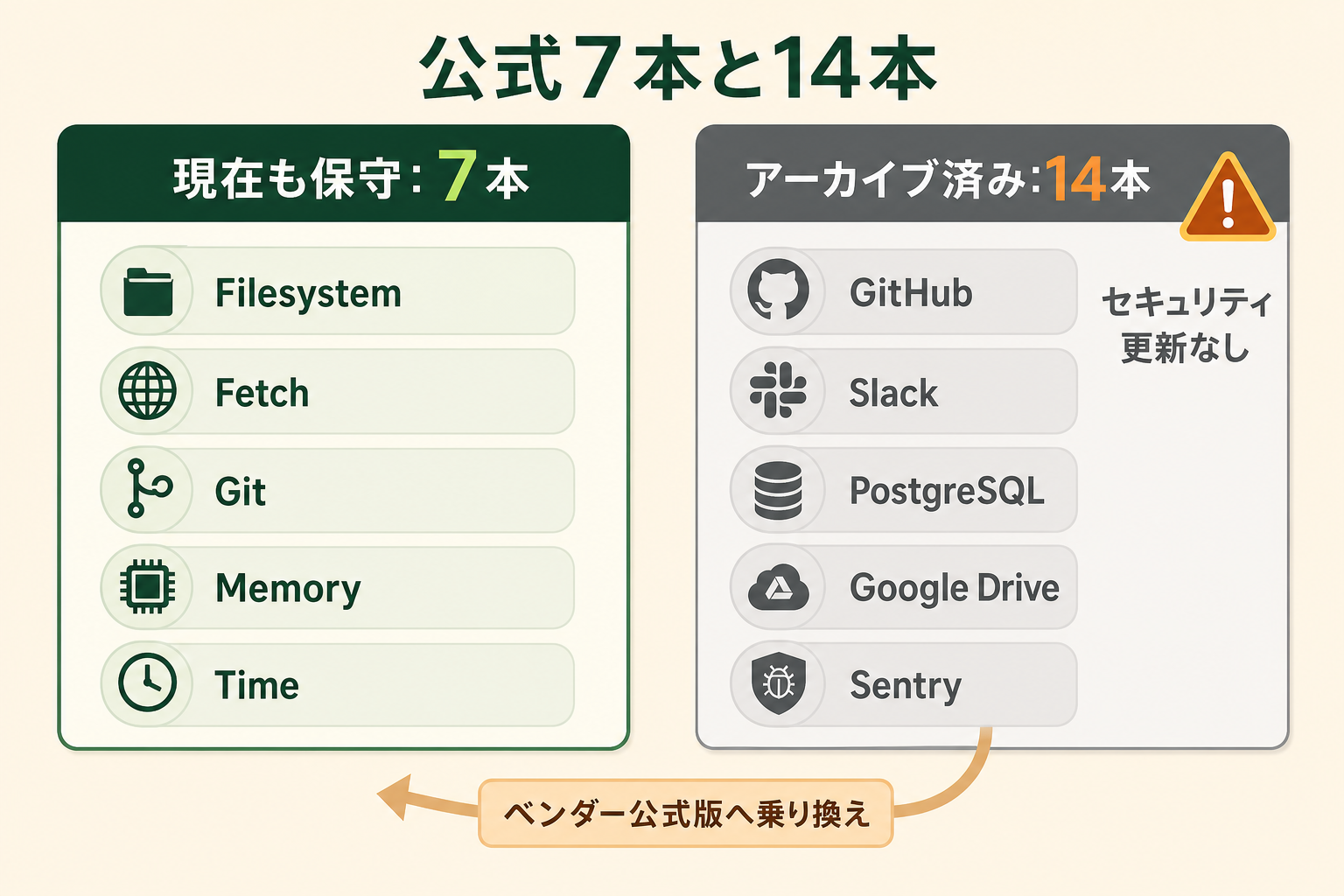
Task: Select the Fetch label
Action: tap(262, 393)
